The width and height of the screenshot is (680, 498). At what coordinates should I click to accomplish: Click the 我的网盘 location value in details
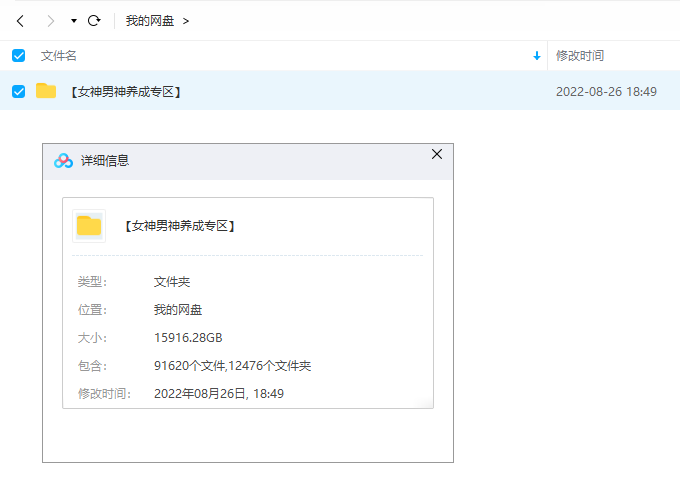pos(178,310)
